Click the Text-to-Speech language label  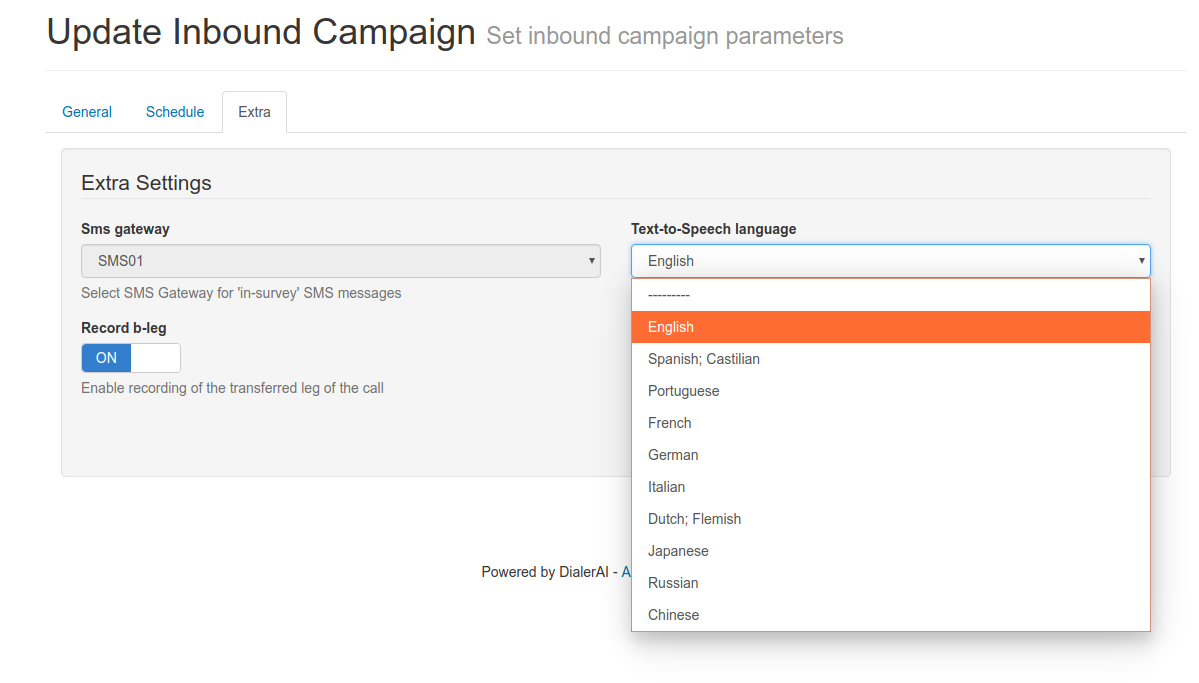(x=713, y=229)
